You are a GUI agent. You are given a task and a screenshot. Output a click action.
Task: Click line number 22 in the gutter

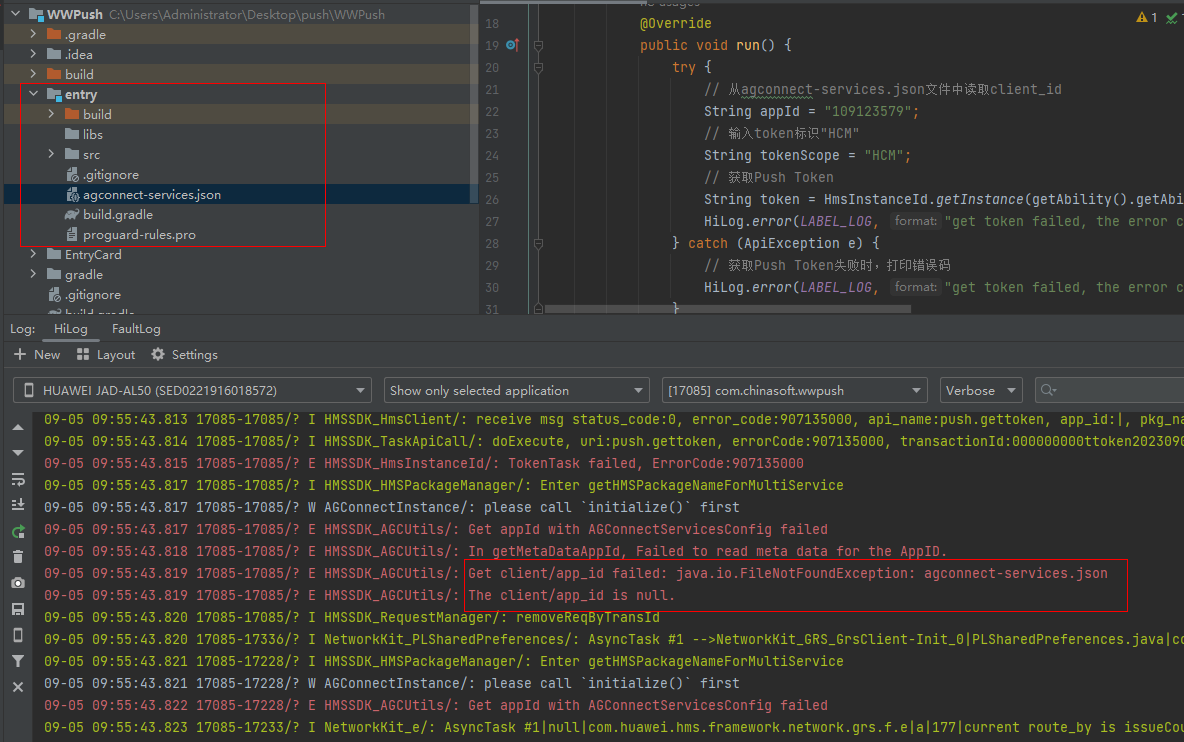[x=492, y=112]
